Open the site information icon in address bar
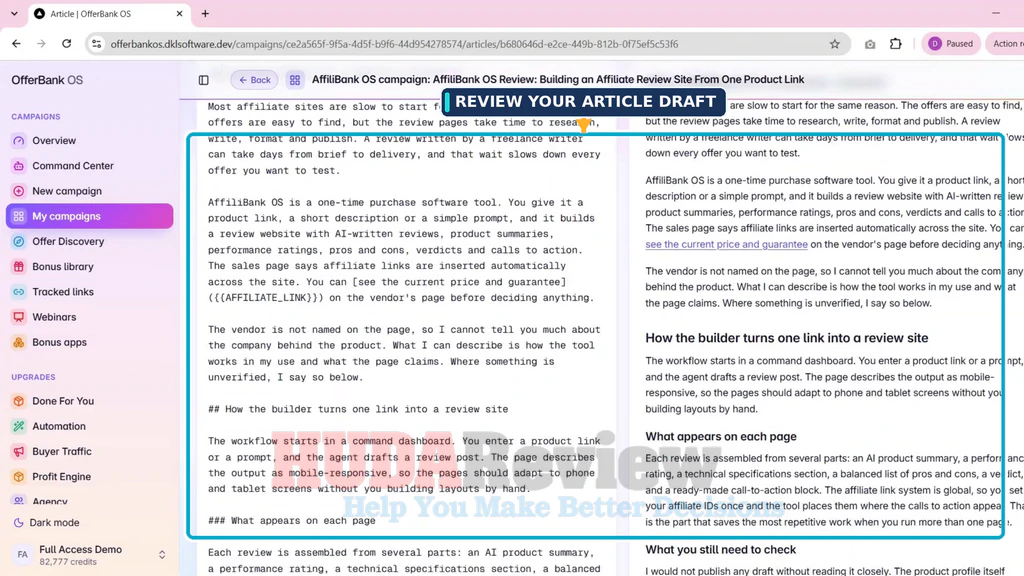Screen dimensions: 1024x576 pos(97,44)
